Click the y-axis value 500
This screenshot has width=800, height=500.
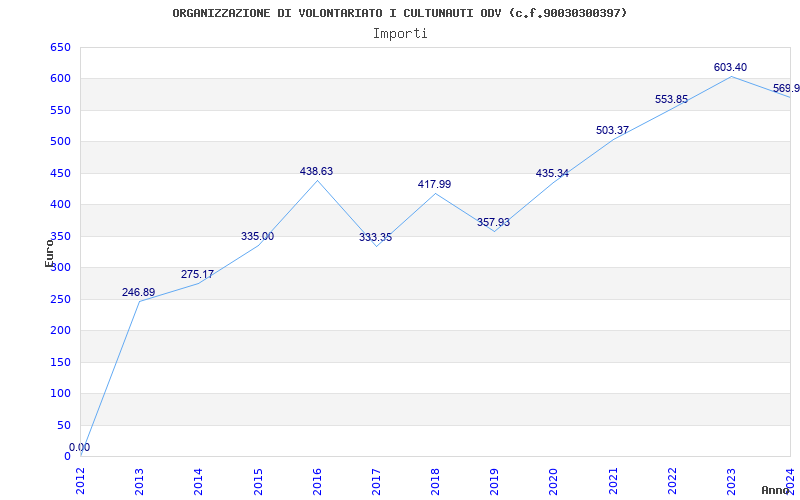[60, 141]
